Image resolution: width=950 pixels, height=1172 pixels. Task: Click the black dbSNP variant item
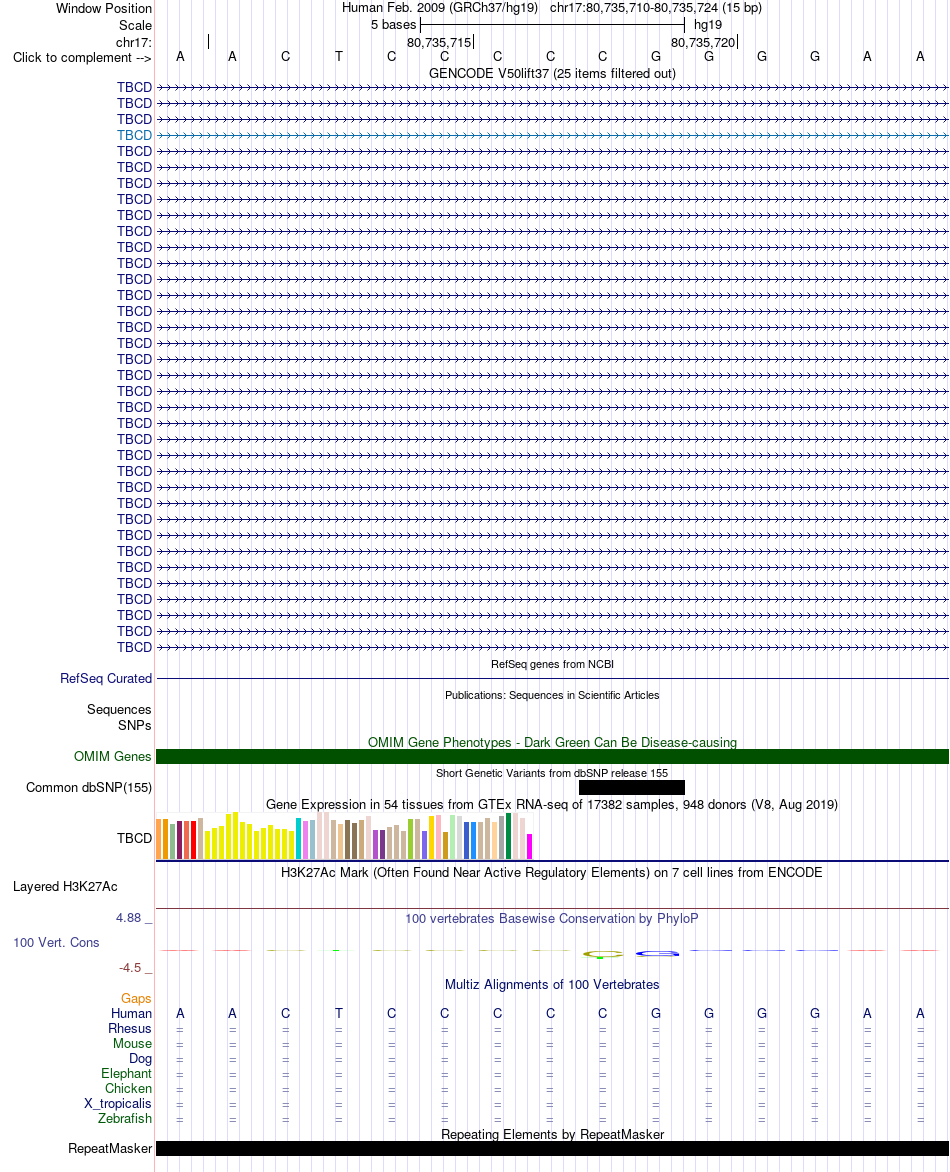pyautogui.click(x=632, y=788)
